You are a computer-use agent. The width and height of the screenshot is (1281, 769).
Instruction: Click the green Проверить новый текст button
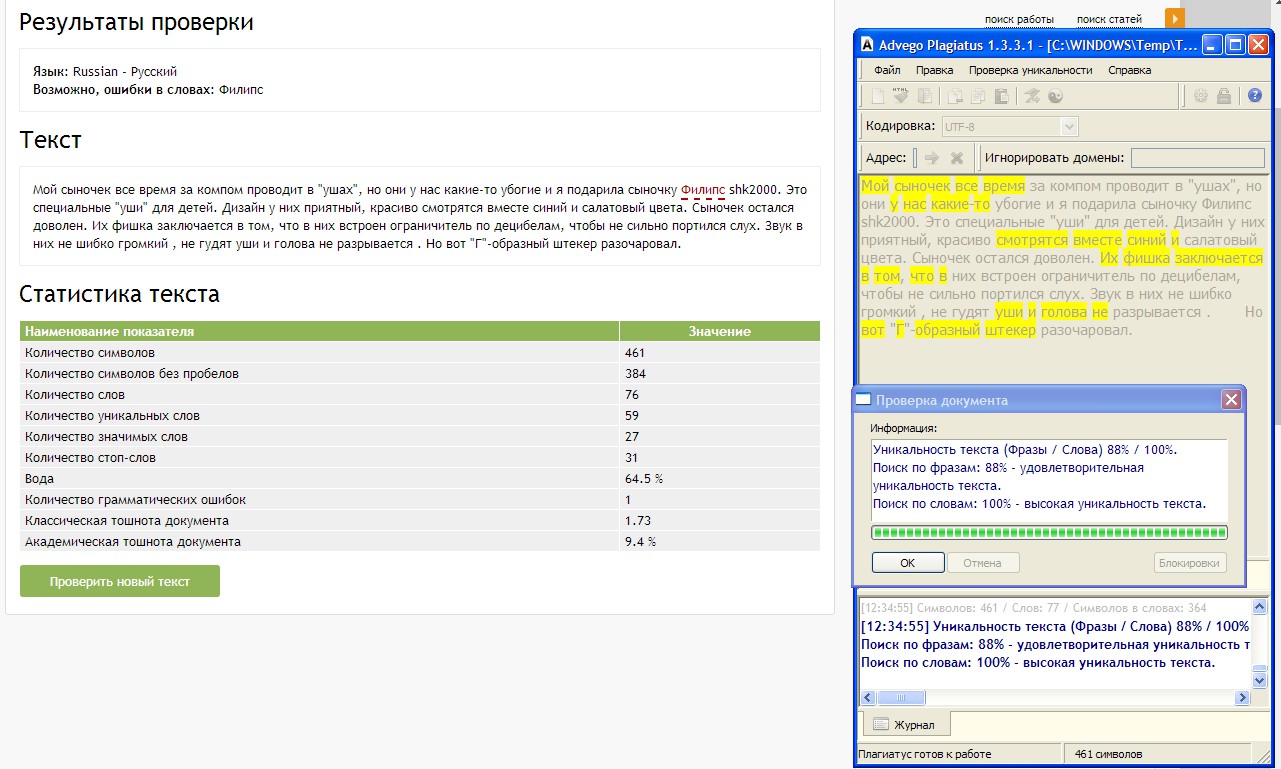point(120,581)
